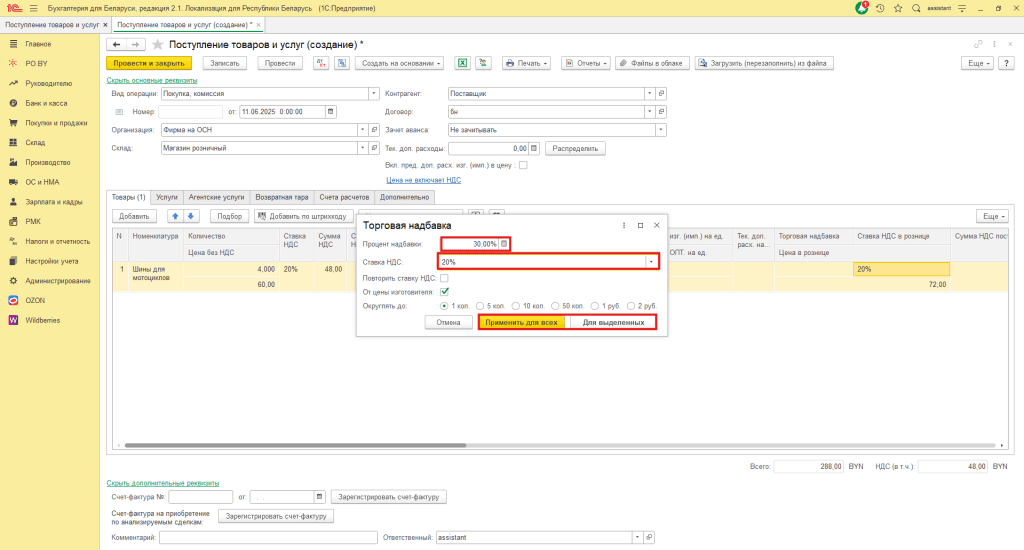Click the horizontal scrollbar of goods table
Screen dimensions: 1024x550
tap(296, 445)
